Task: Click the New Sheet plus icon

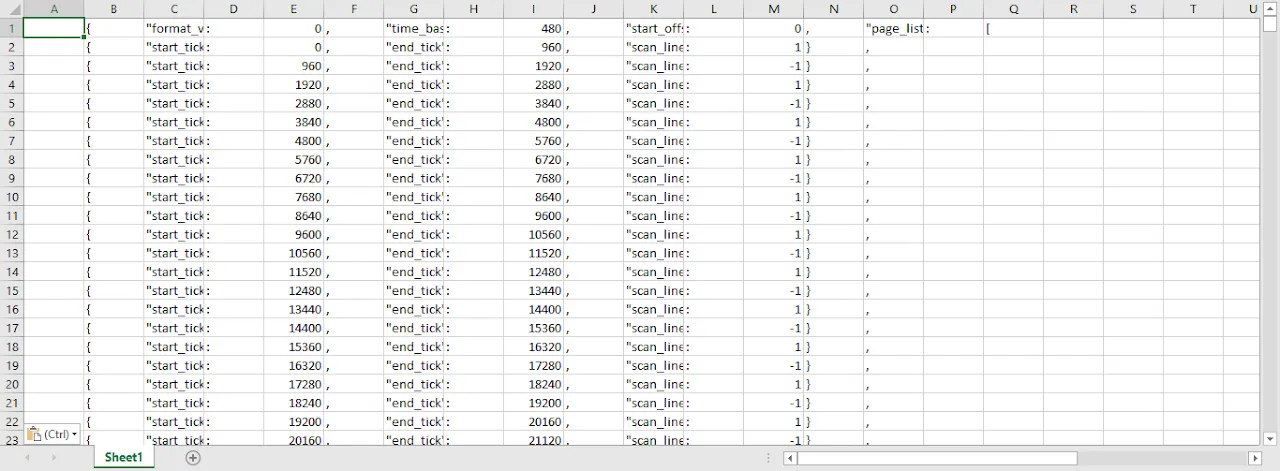Action: coord(193,458)
